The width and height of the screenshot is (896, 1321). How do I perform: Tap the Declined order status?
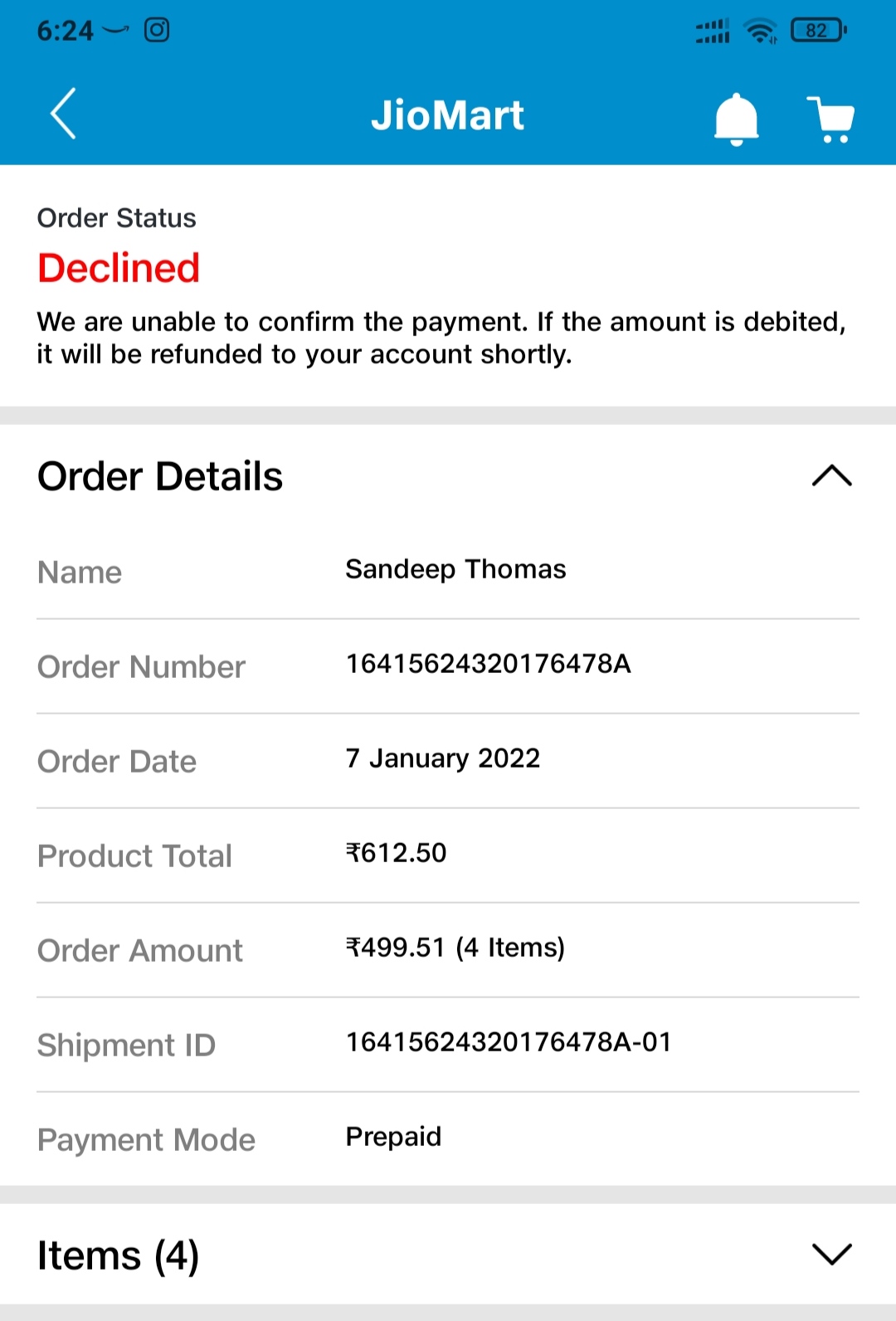tap(119, 268)
